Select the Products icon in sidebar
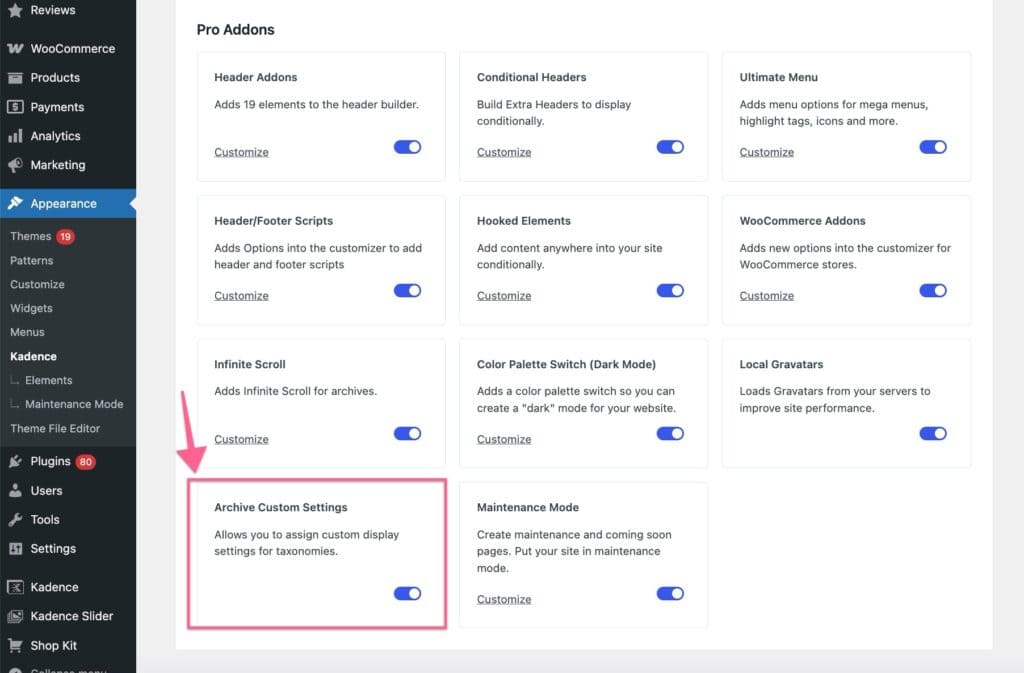The height and width of the screenshot is (673, 1024). (14, 78)
